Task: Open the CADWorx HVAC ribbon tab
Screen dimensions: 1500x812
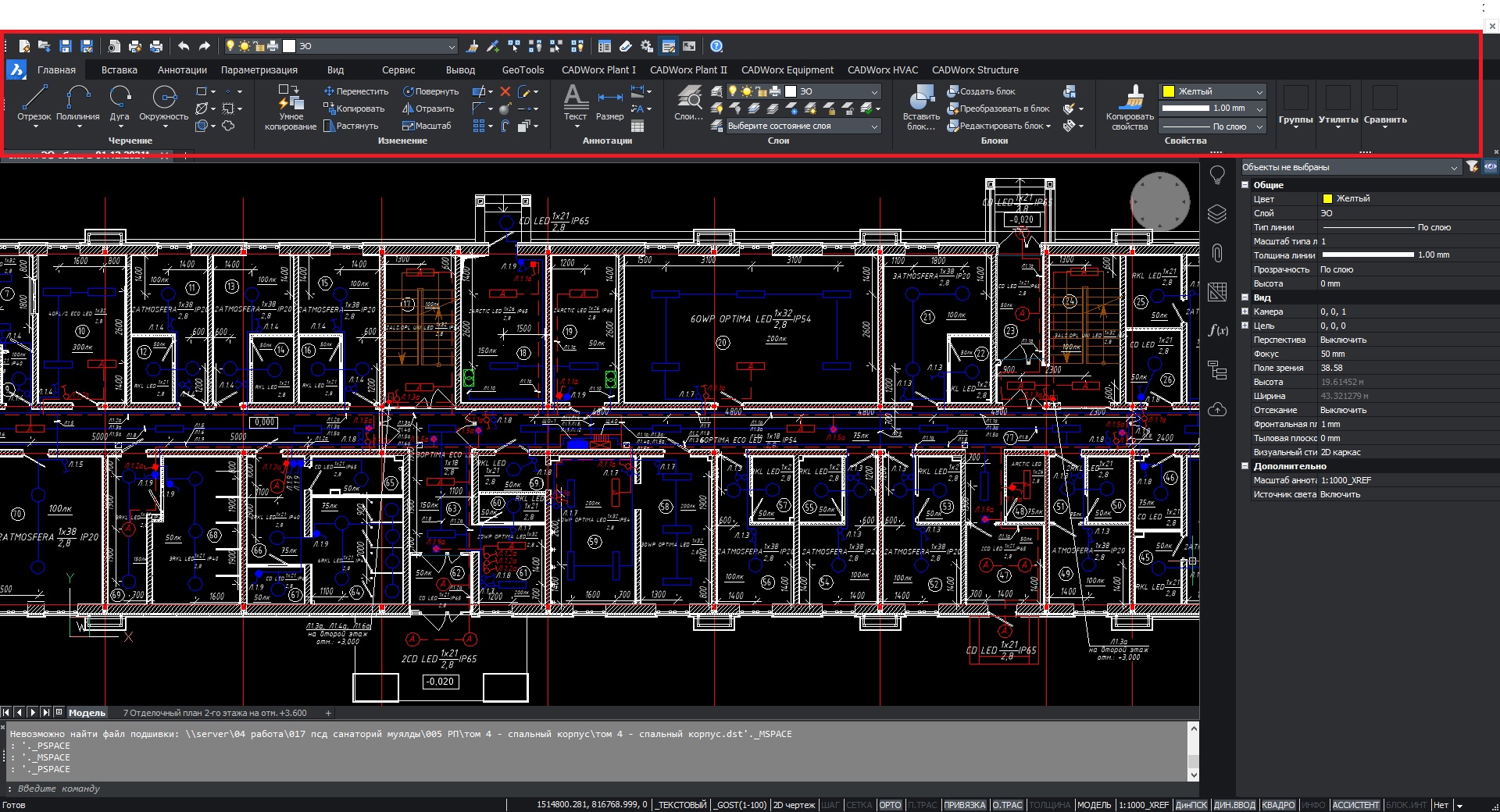Action: 883,69
